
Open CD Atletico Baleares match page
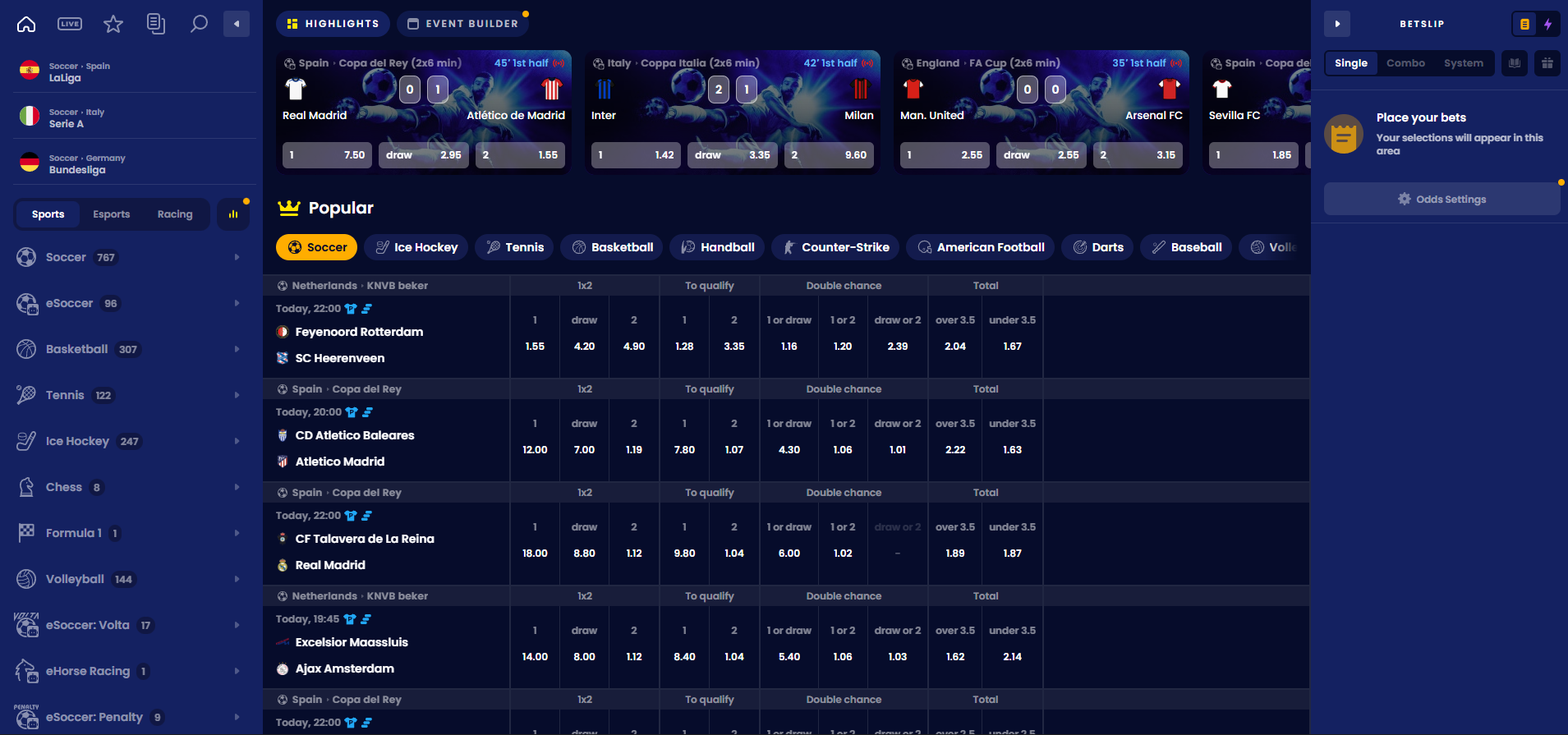(x=355, y=435)
